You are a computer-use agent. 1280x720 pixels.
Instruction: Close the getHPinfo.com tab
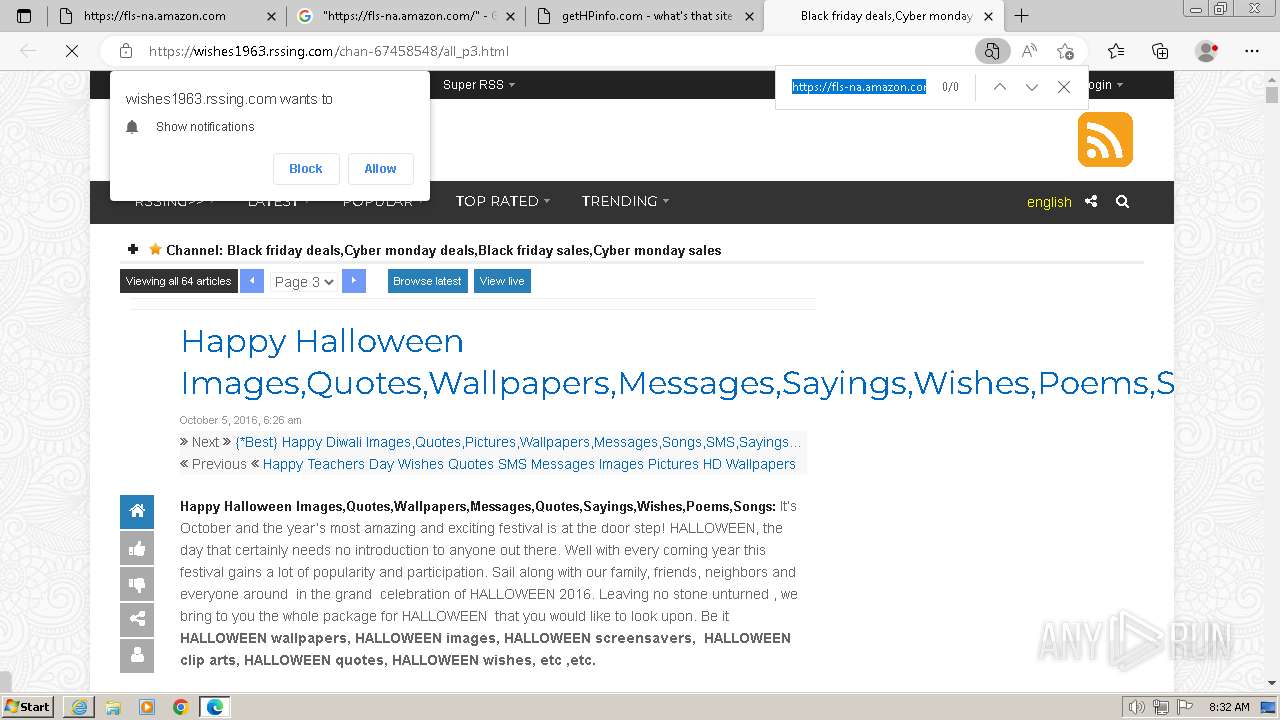coord(749,16)
